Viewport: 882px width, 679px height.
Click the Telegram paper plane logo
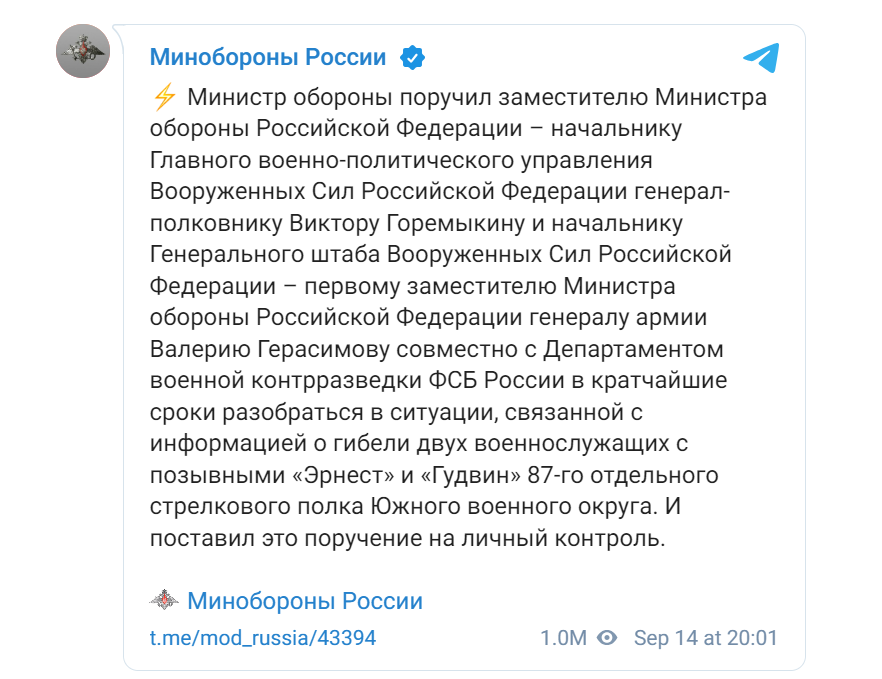760,56
